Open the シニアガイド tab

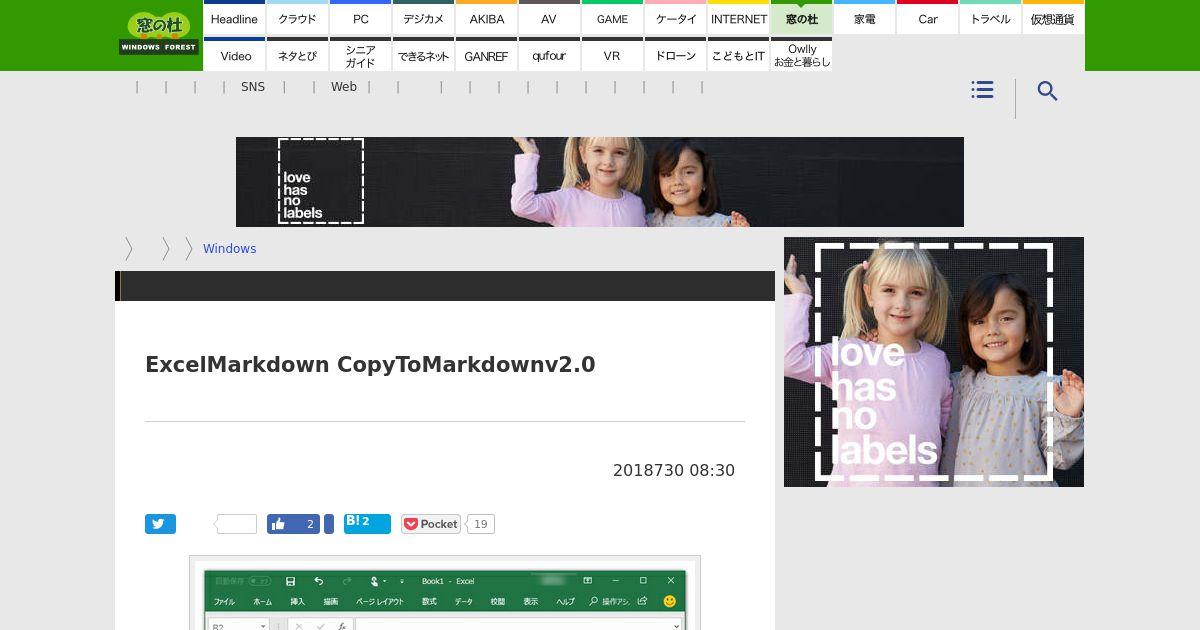[x=360, y=55]
